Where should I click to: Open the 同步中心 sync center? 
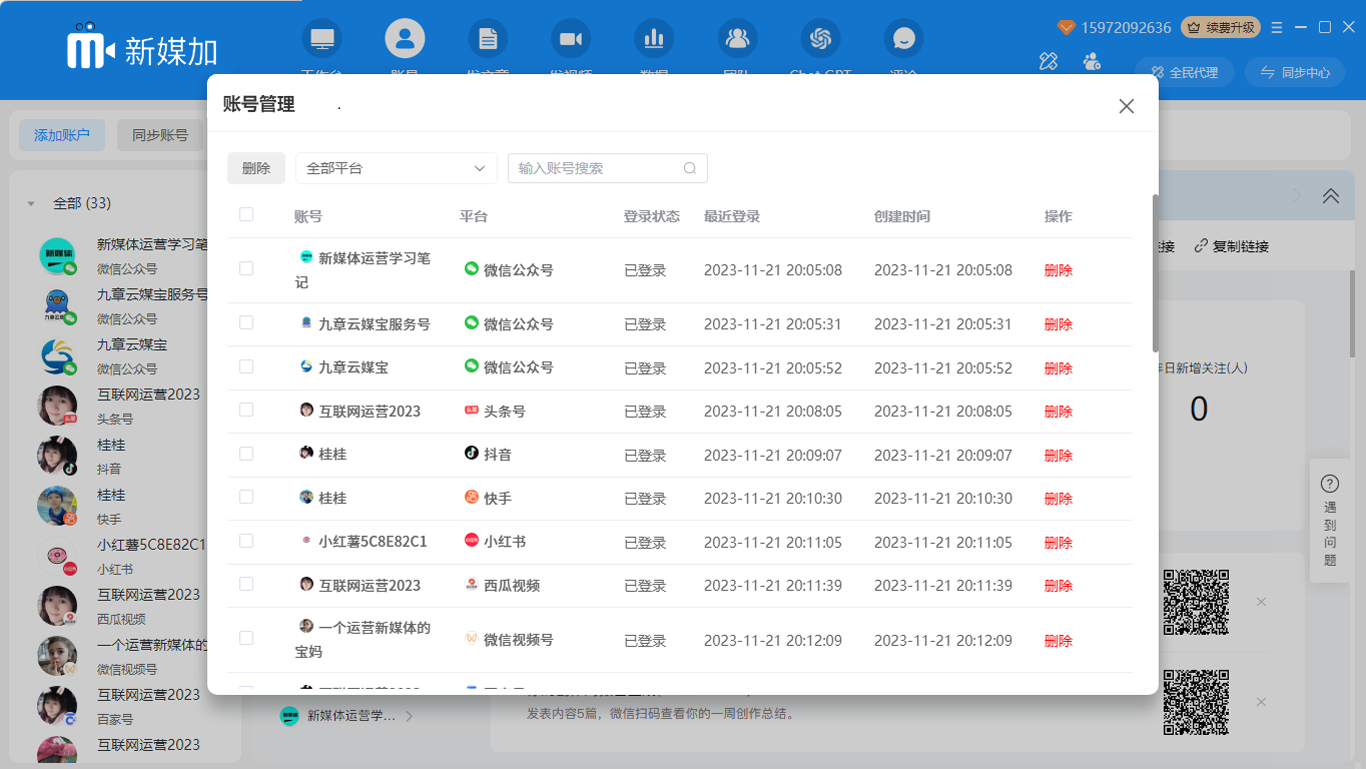tap(1296, 73)
